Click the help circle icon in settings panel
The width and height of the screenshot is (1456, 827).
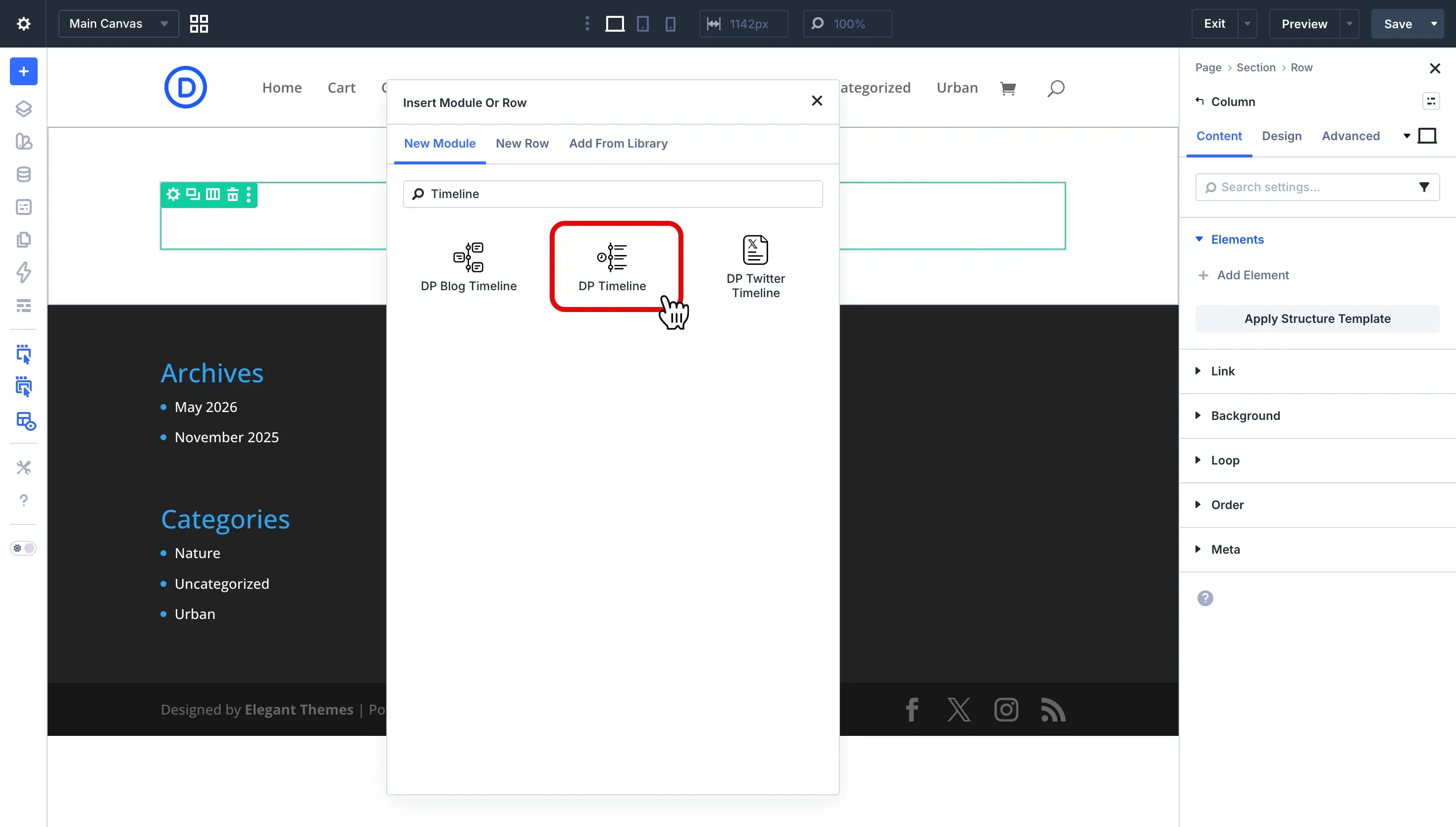[x=1205, y=598]
